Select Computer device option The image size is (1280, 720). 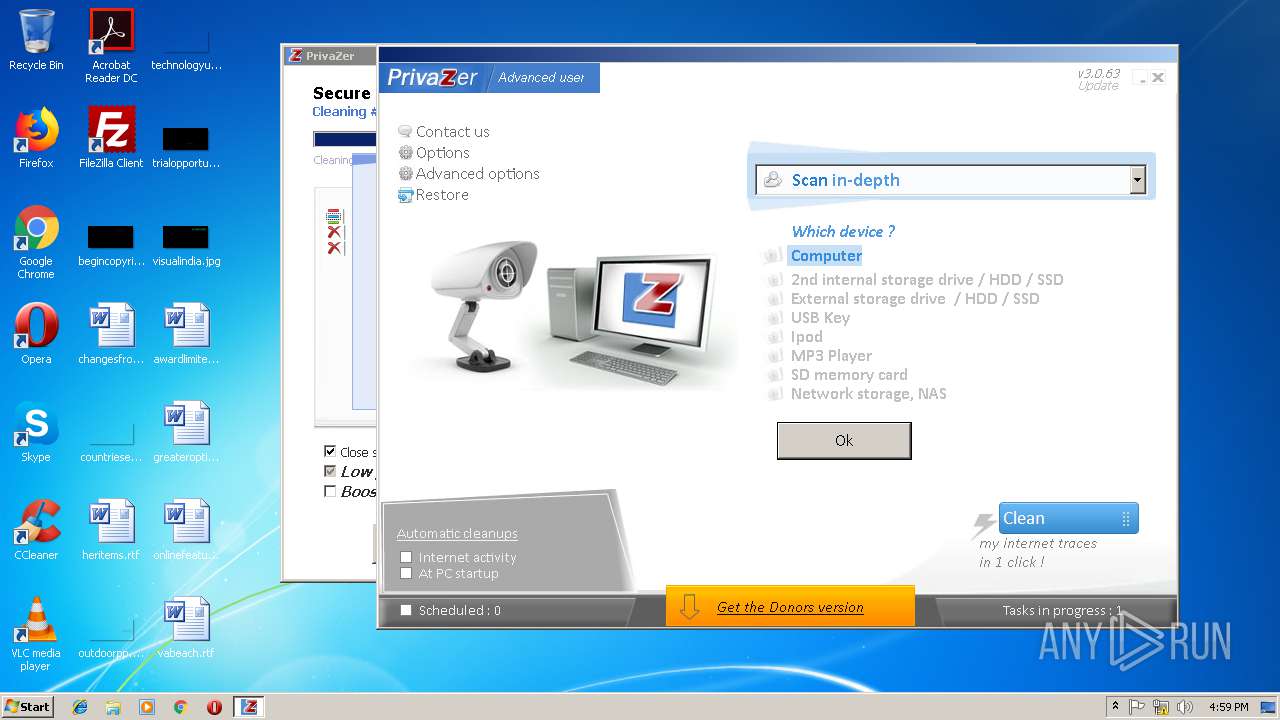(x=826, y=255)
